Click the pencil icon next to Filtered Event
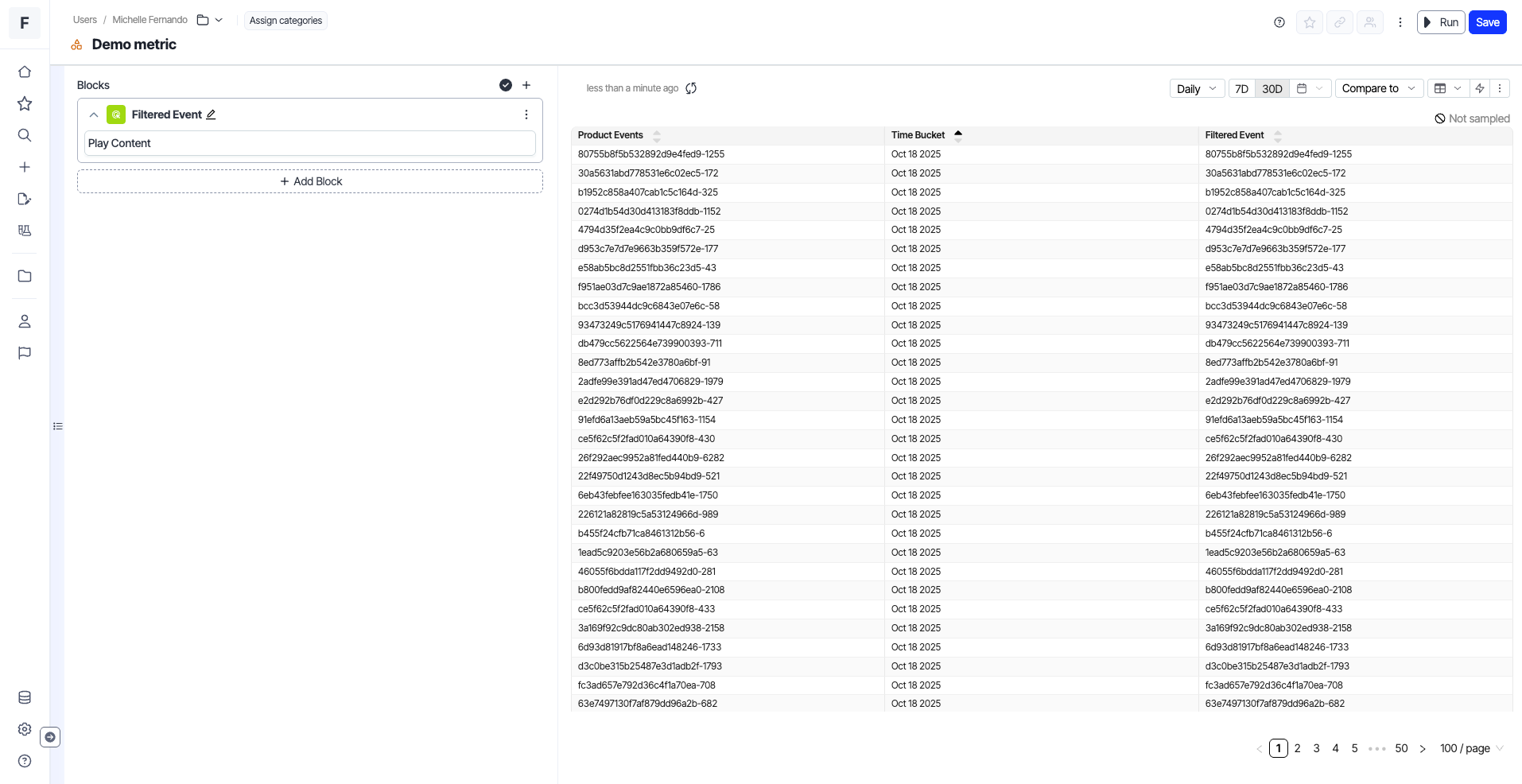This screenshot has height=784, width=1522. click(x=211, y=114)
